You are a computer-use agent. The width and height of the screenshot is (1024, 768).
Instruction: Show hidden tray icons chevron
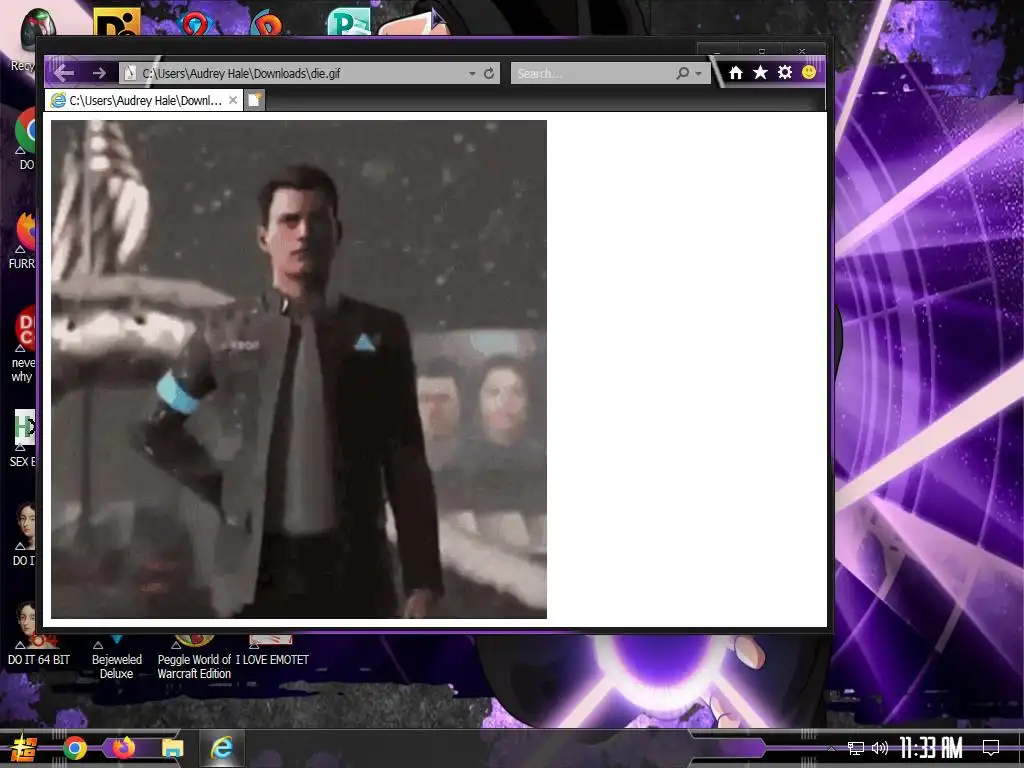point(831,748)
